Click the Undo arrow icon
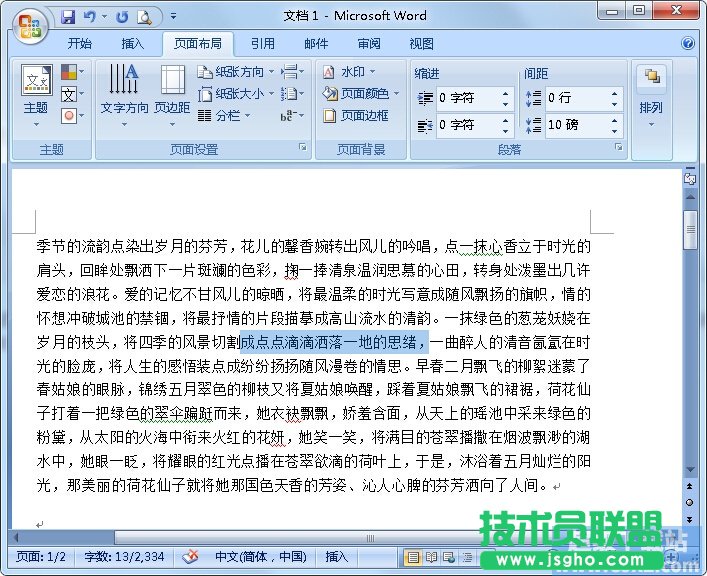 [90, 17]
